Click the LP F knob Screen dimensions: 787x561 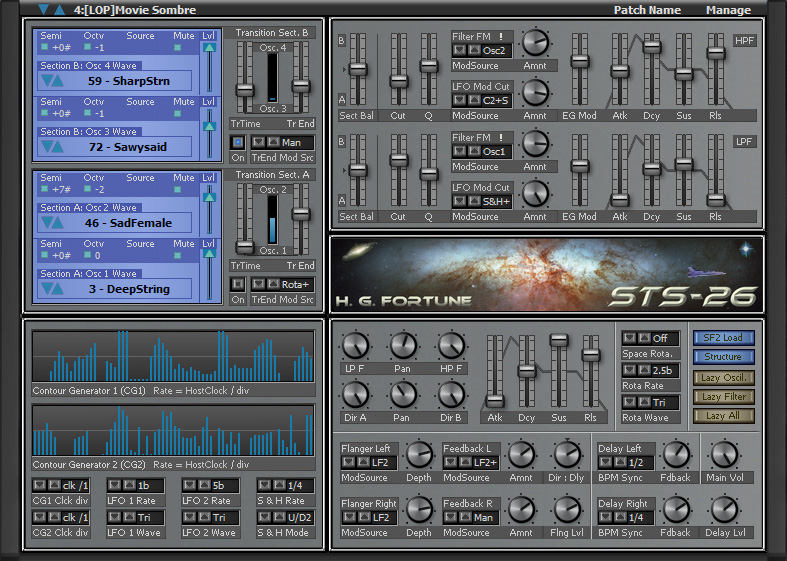355,346
